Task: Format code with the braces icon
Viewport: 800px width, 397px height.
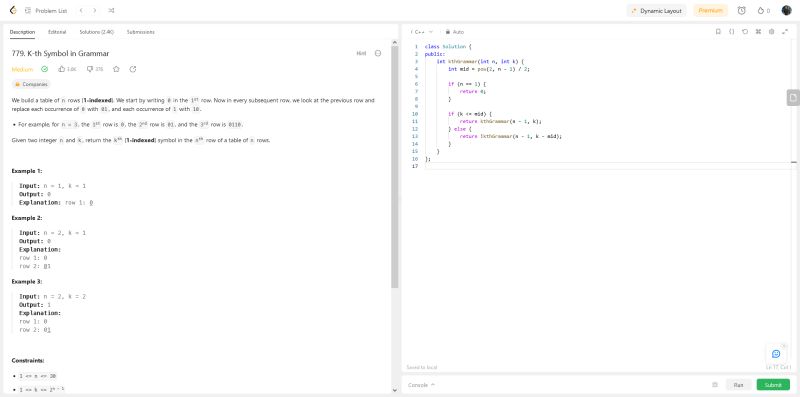Action: point(731,32)
